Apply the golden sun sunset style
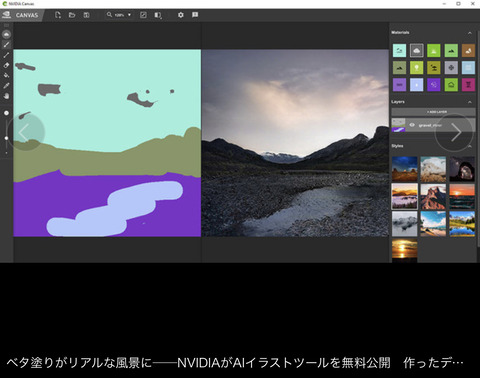 click(405, 250)
